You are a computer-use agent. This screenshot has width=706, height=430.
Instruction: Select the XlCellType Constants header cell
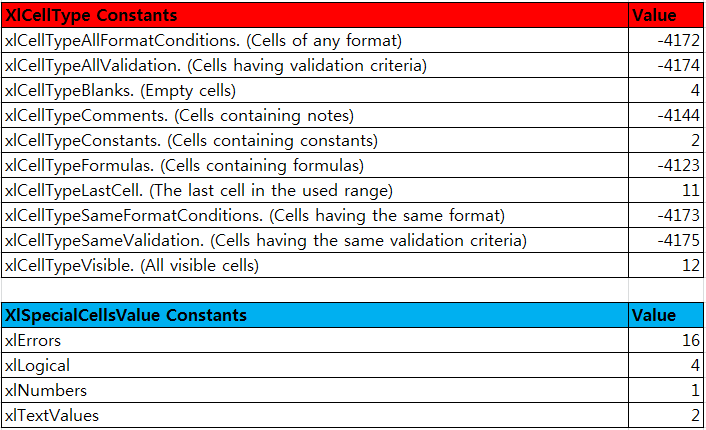[x=315, y=15]
